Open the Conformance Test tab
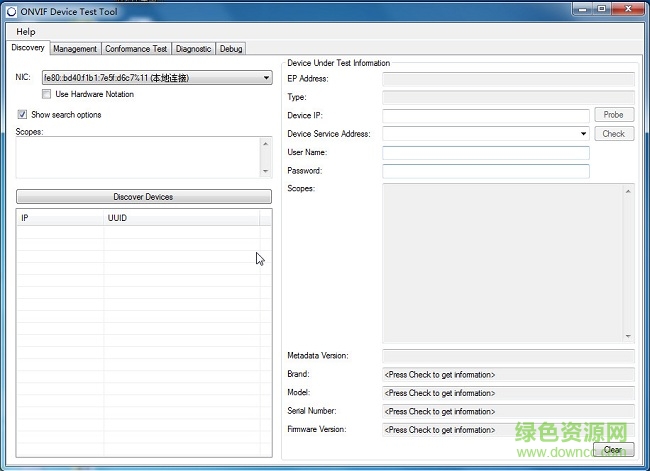This screenshot has width=650, height=471. coord(136,49)
